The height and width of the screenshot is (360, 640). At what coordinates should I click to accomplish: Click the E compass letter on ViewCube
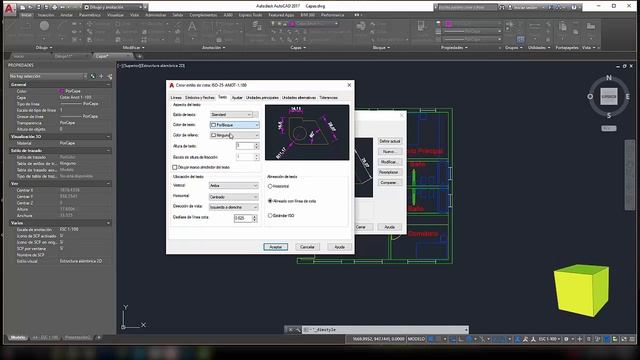627,97
